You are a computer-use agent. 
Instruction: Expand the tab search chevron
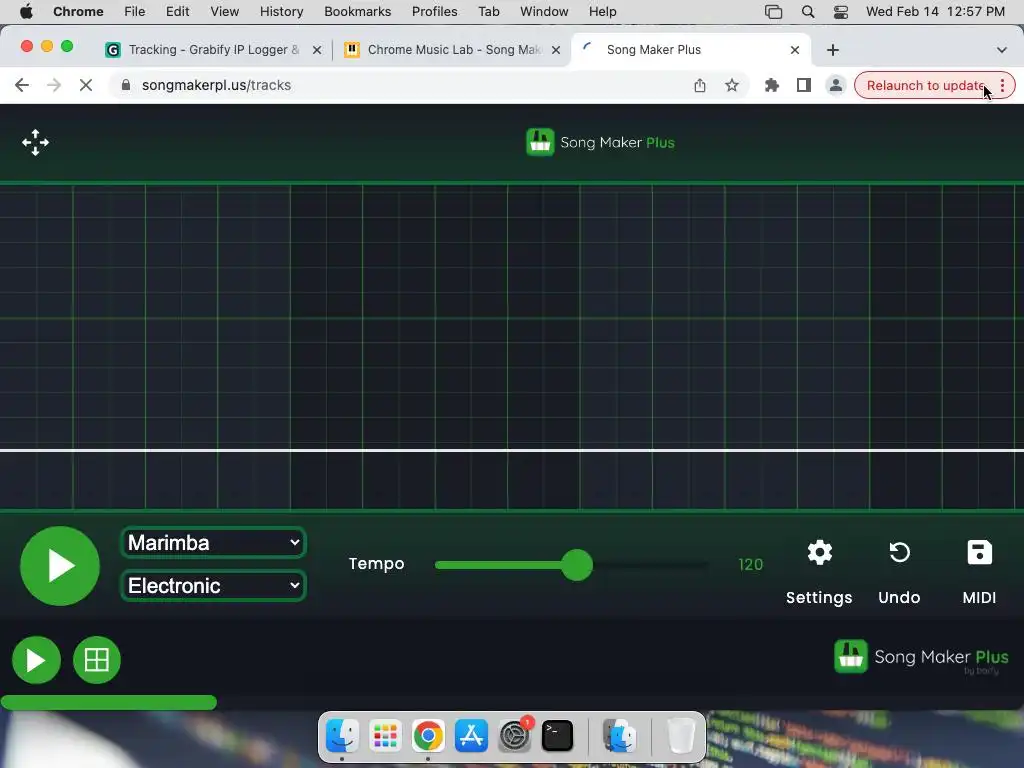tap(1002, 50)
